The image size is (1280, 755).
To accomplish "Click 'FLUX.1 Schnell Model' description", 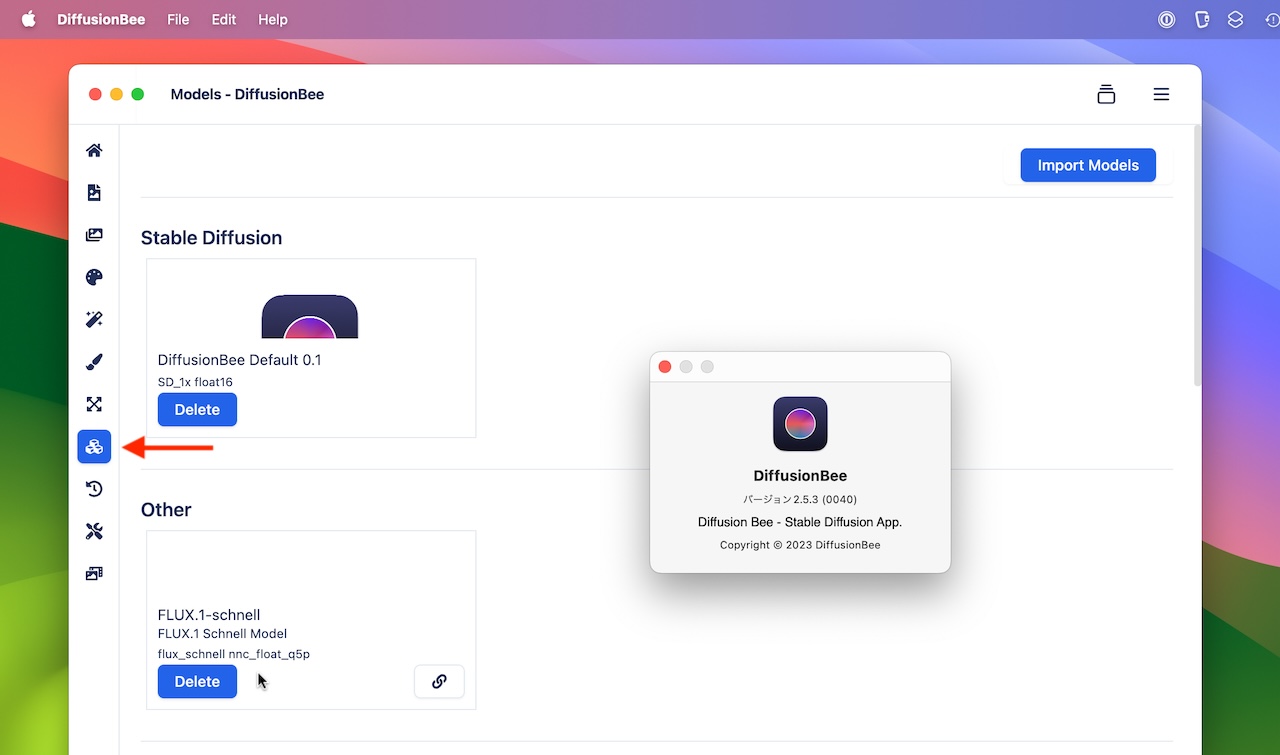I will coord(222,634).
